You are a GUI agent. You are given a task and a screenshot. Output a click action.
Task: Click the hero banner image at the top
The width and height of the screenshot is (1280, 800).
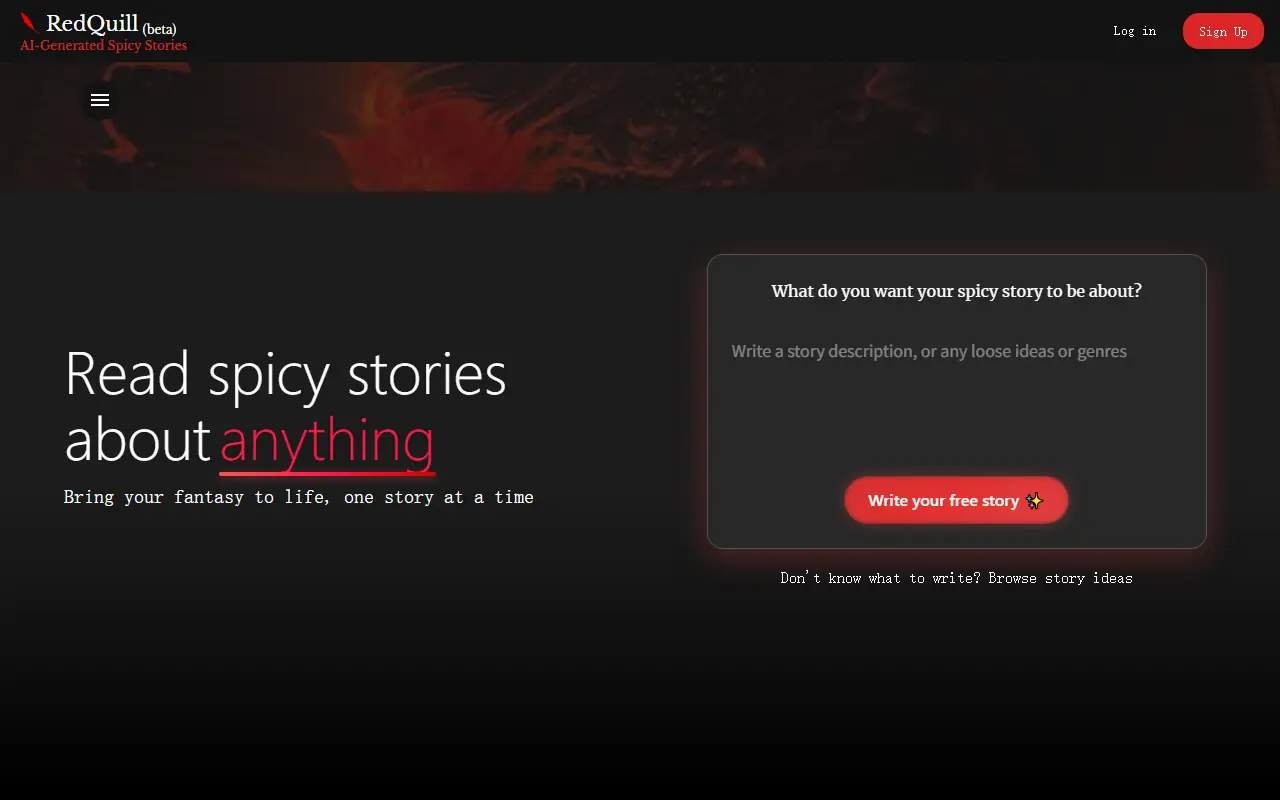click(640, 126)
